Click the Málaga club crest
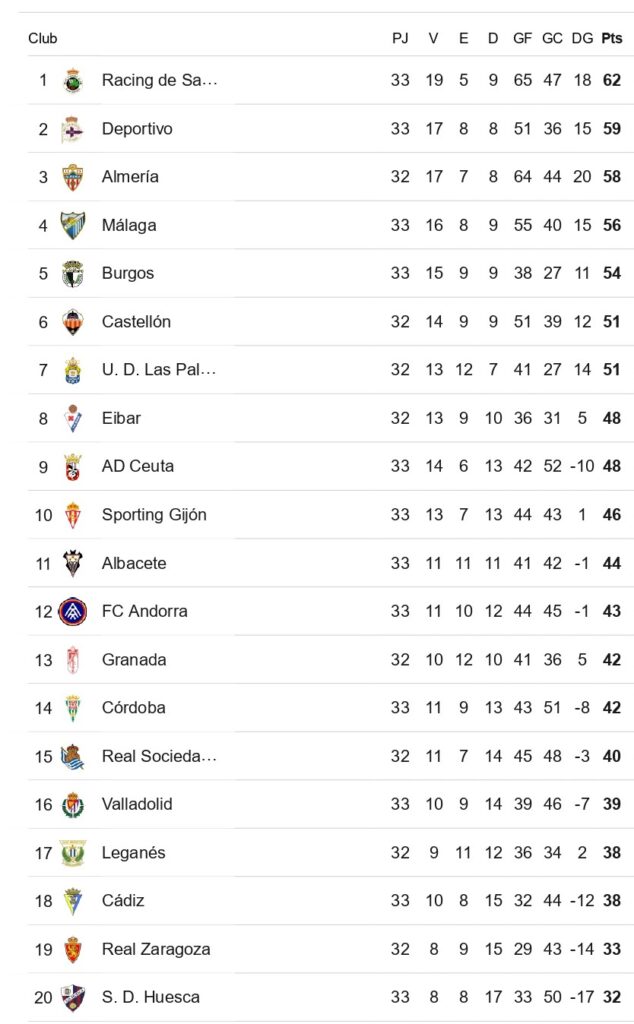 [x=73, y=225]
